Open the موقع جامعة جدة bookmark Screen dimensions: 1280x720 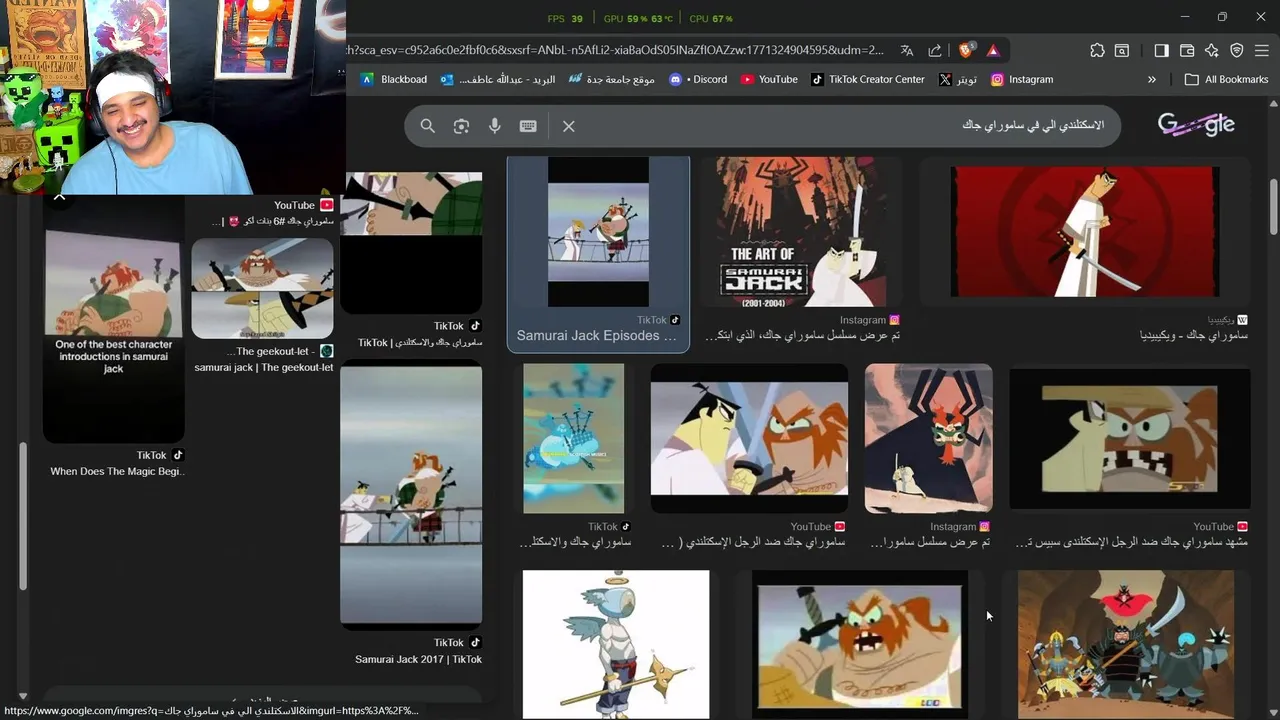(611, 79)
